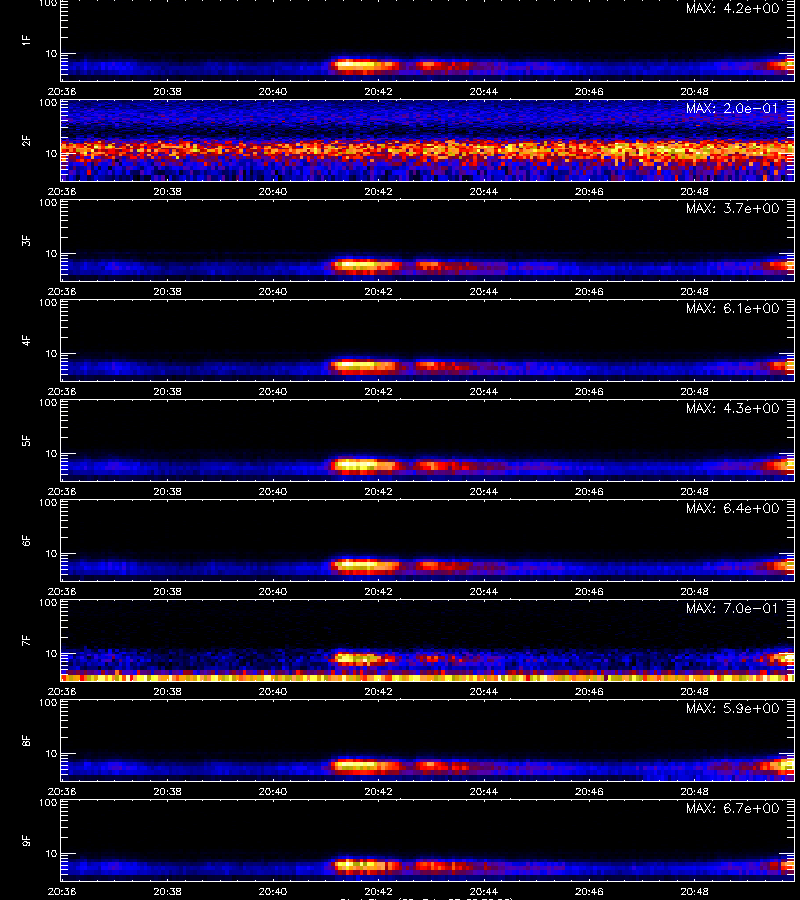Click the 20:36 time label under panel 3F
800x900 pixels.
(62, 292)
